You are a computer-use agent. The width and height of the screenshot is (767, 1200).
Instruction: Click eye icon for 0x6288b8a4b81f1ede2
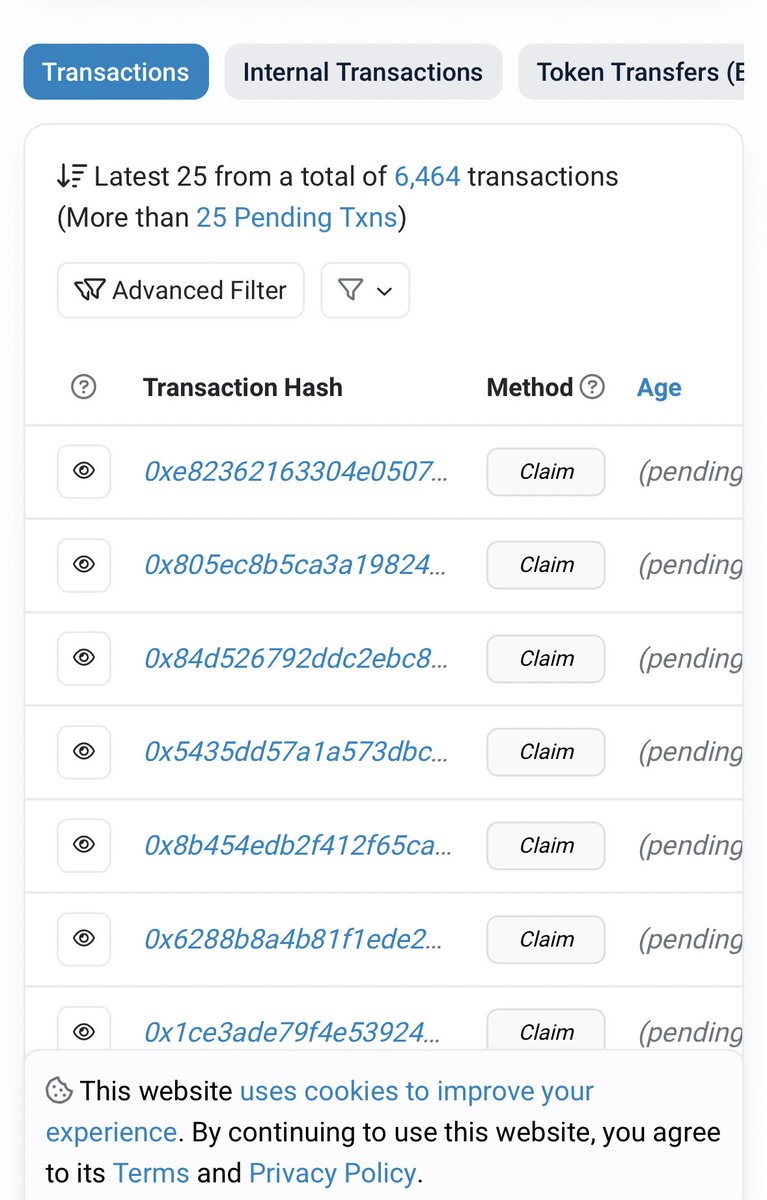(84, 940)
